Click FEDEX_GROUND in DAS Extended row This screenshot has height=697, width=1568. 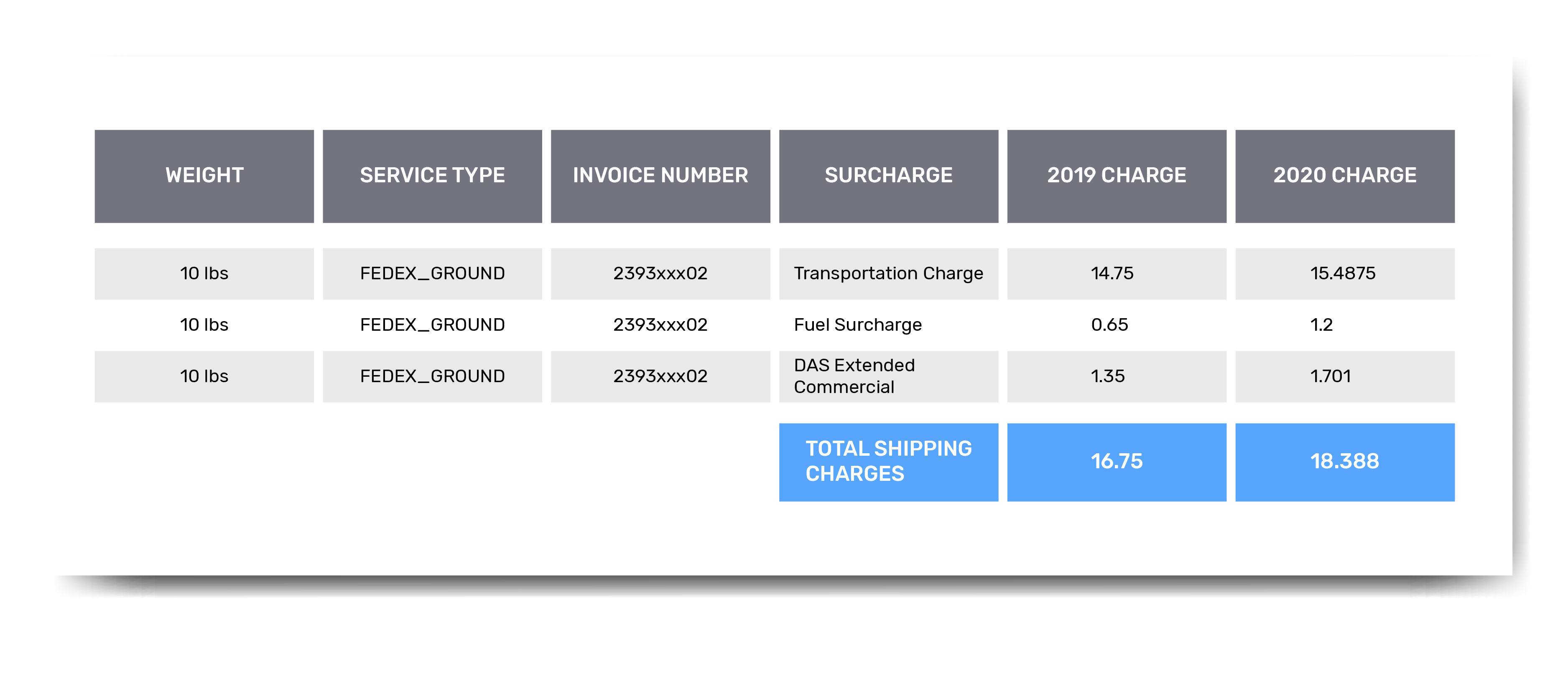(x=432, y=377)
